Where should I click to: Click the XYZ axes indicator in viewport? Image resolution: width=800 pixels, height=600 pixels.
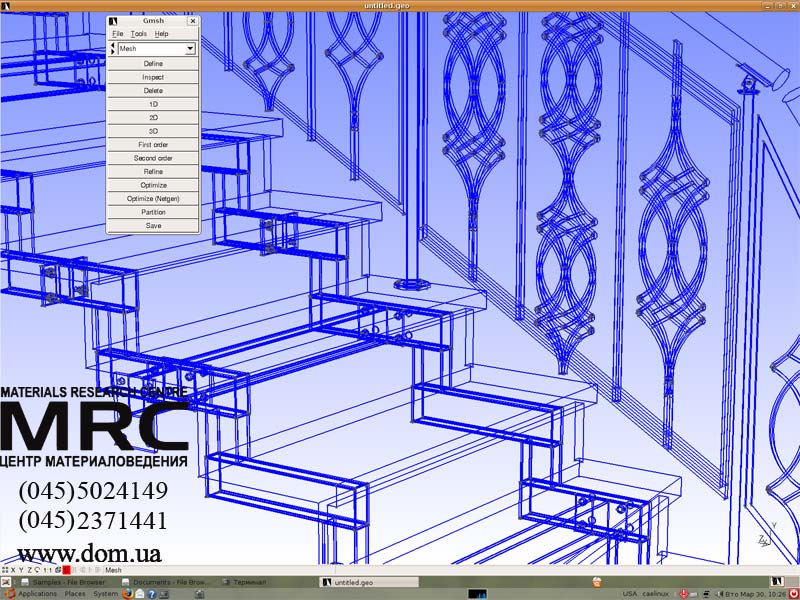(x=767, y=536)
